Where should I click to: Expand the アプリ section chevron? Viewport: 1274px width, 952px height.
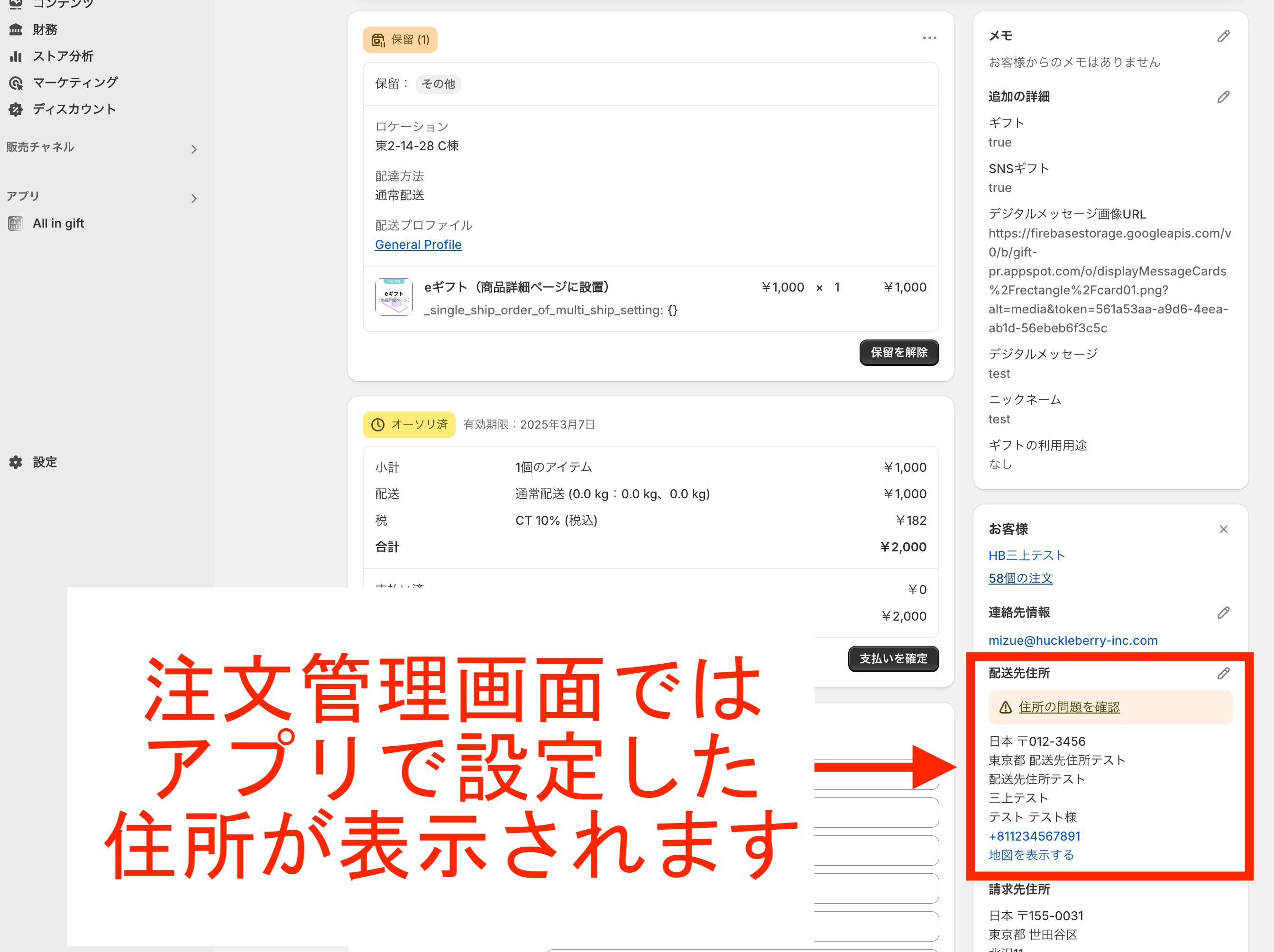(194, 199)
